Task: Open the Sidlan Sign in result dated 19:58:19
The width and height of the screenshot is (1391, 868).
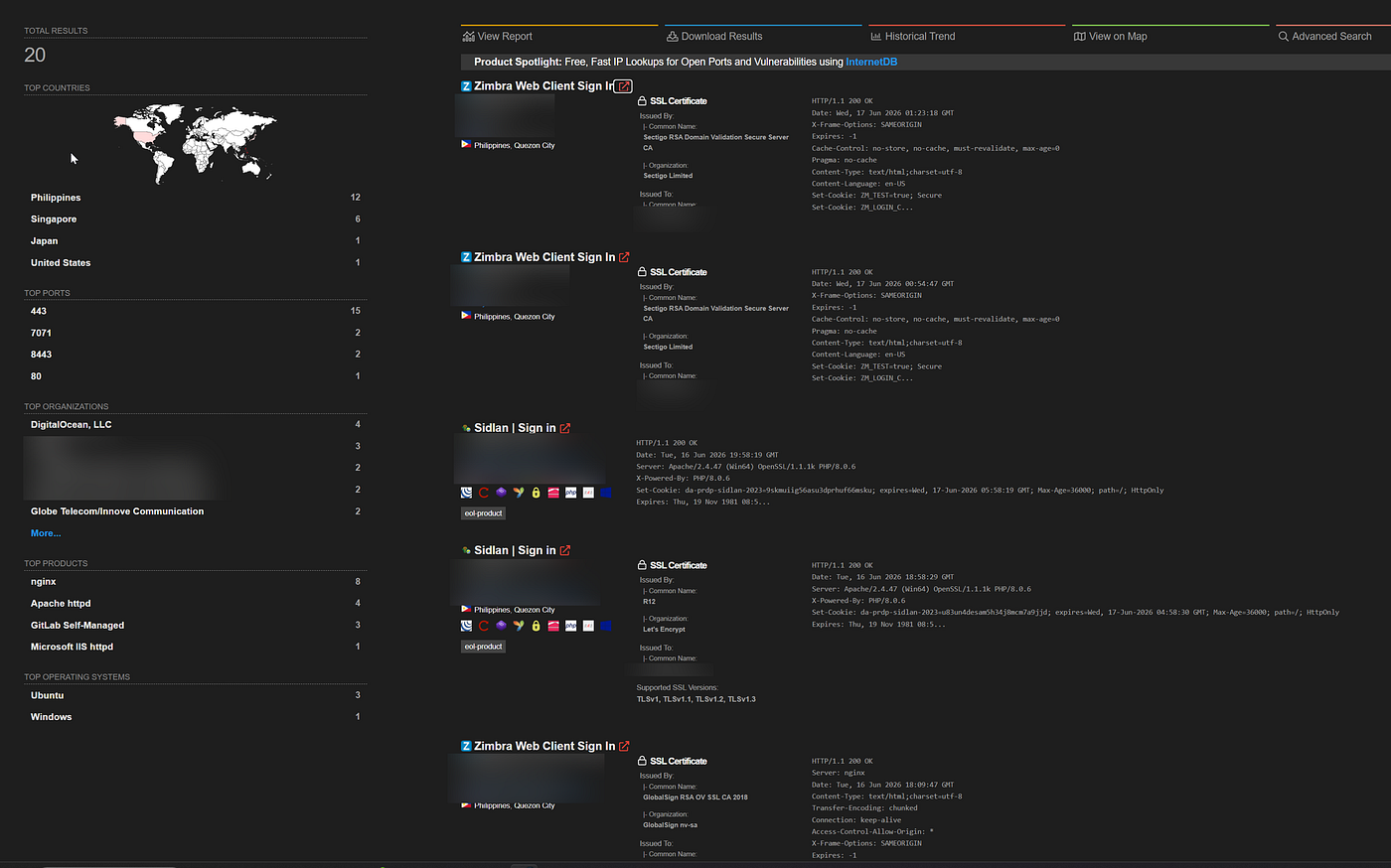Action: [x=515, y=428]
